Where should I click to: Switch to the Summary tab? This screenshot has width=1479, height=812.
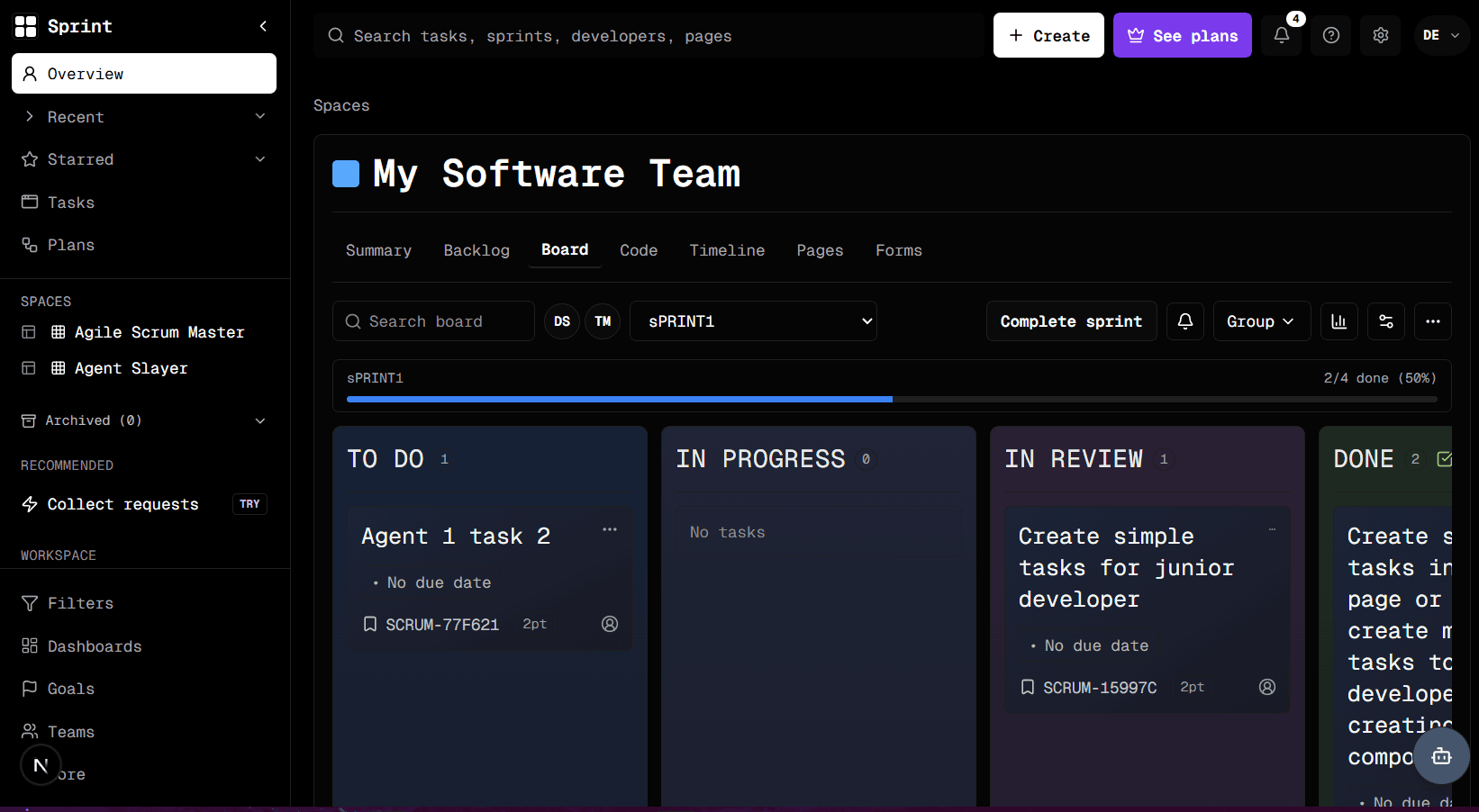pyautogui.click(x=378, y=250)
